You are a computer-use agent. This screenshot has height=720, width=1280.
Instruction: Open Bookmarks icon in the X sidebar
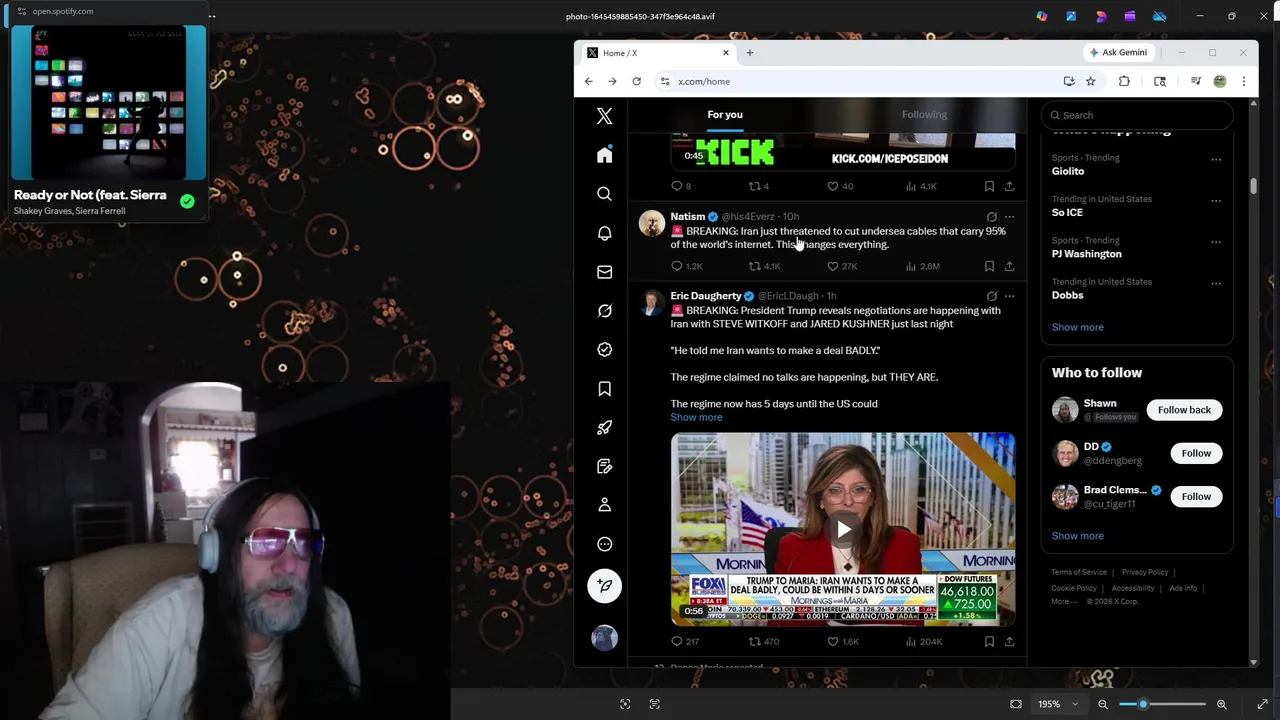click(x=604, y=389)
